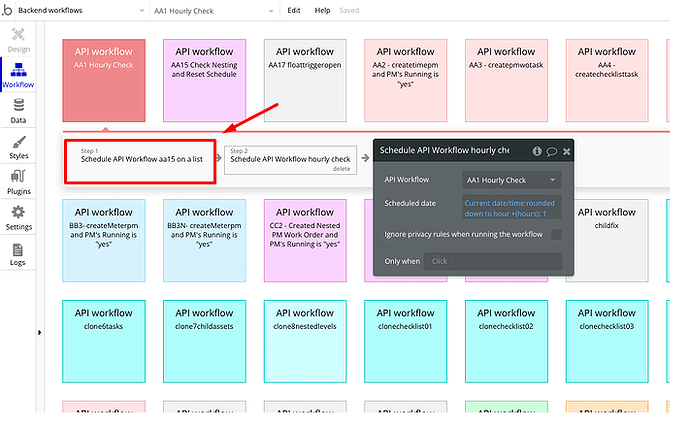Select the AA2 - createtimepm workflow card
Viewport: 690px width, 427px height.
[406, 80]
